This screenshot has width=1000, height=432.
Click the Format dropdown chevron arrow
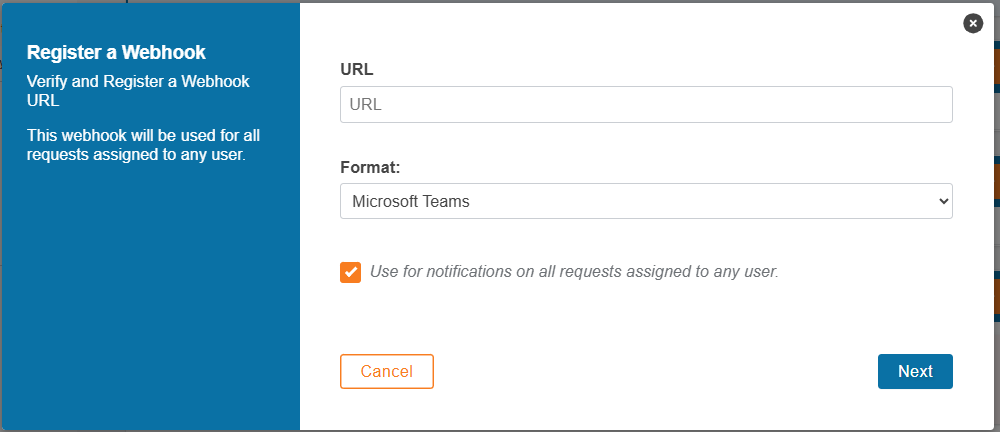coord(941,201)
